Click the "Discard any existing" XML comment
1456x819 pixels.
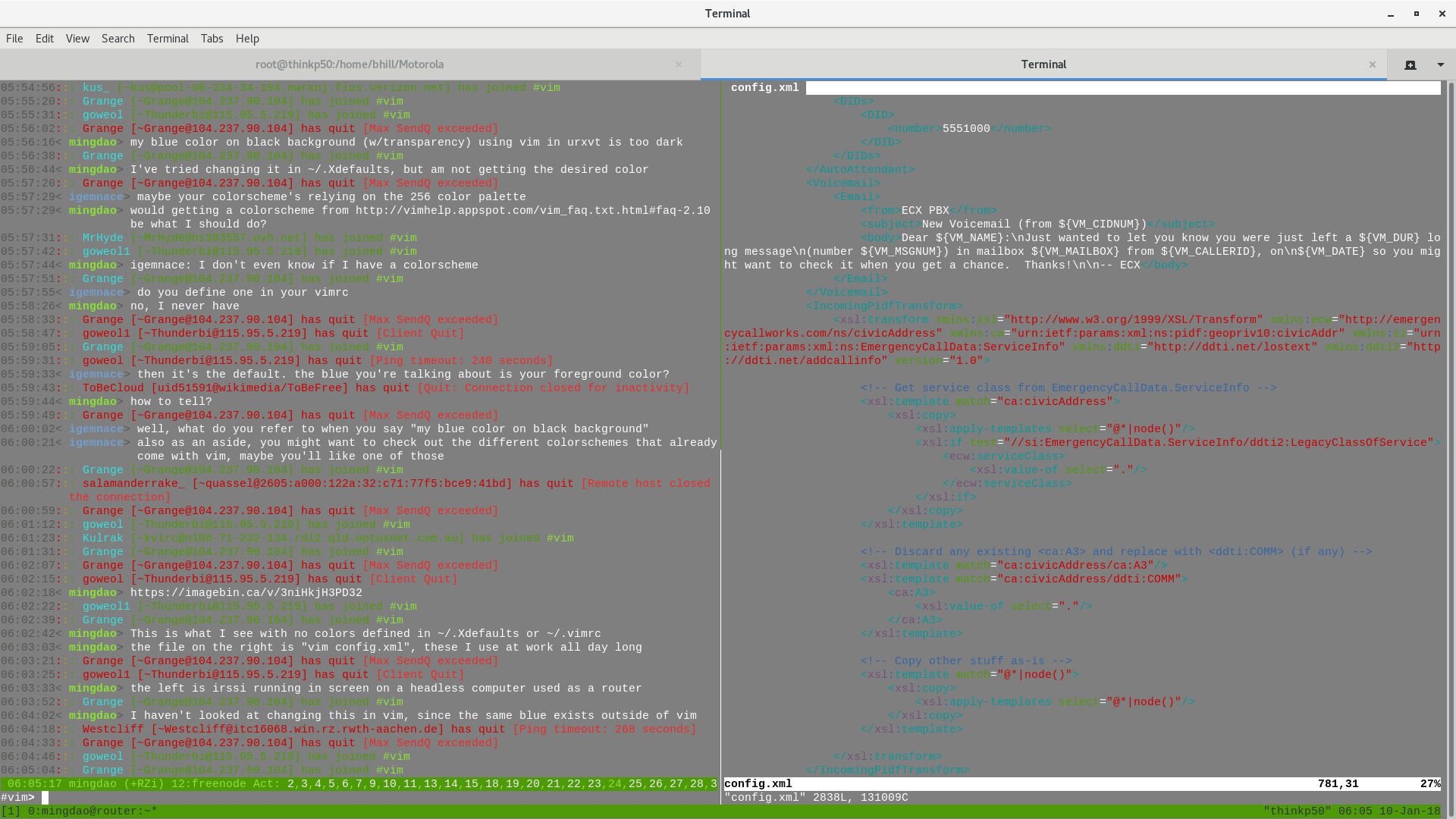pos(1116,552)
